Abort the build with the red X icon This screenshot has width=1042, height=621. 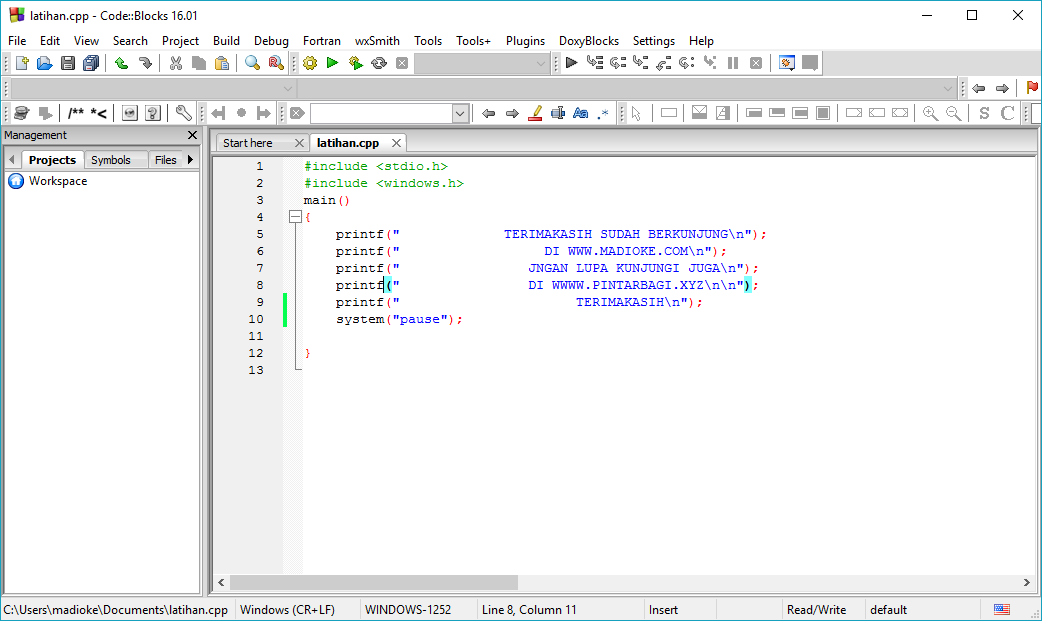coord(402,62)
